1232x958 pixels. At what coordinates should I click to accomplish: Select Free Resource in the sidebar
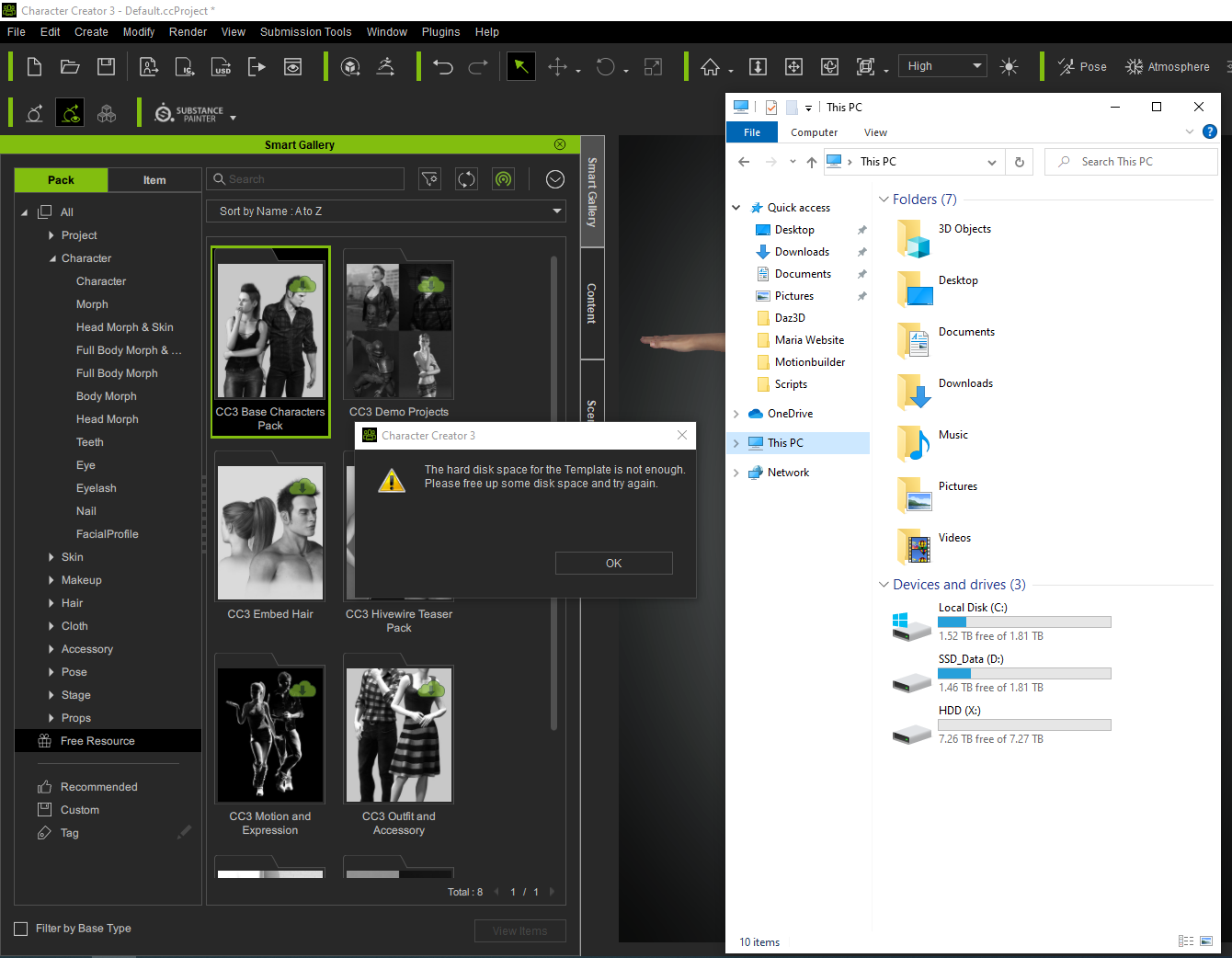97,741
